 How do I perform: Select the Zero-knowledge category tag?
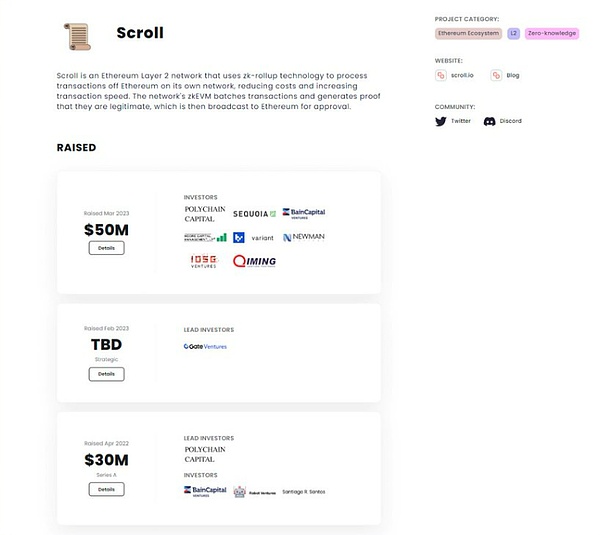click(552, 33)
